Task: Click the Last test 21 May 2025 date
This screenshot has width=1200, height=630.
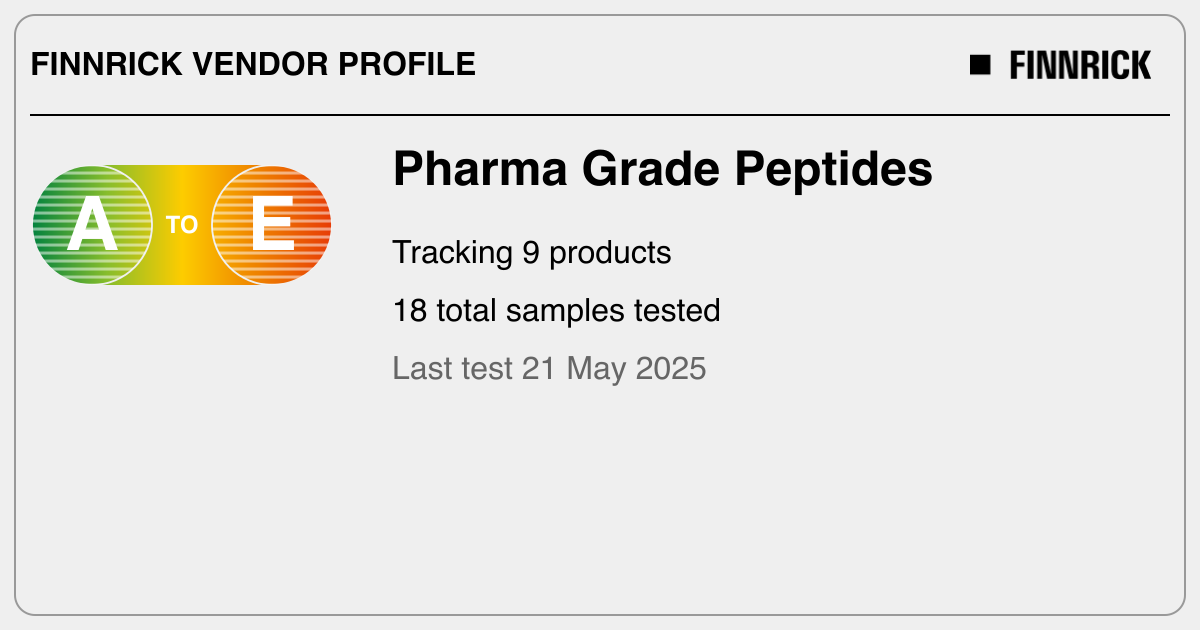Action: coord(549,368)
